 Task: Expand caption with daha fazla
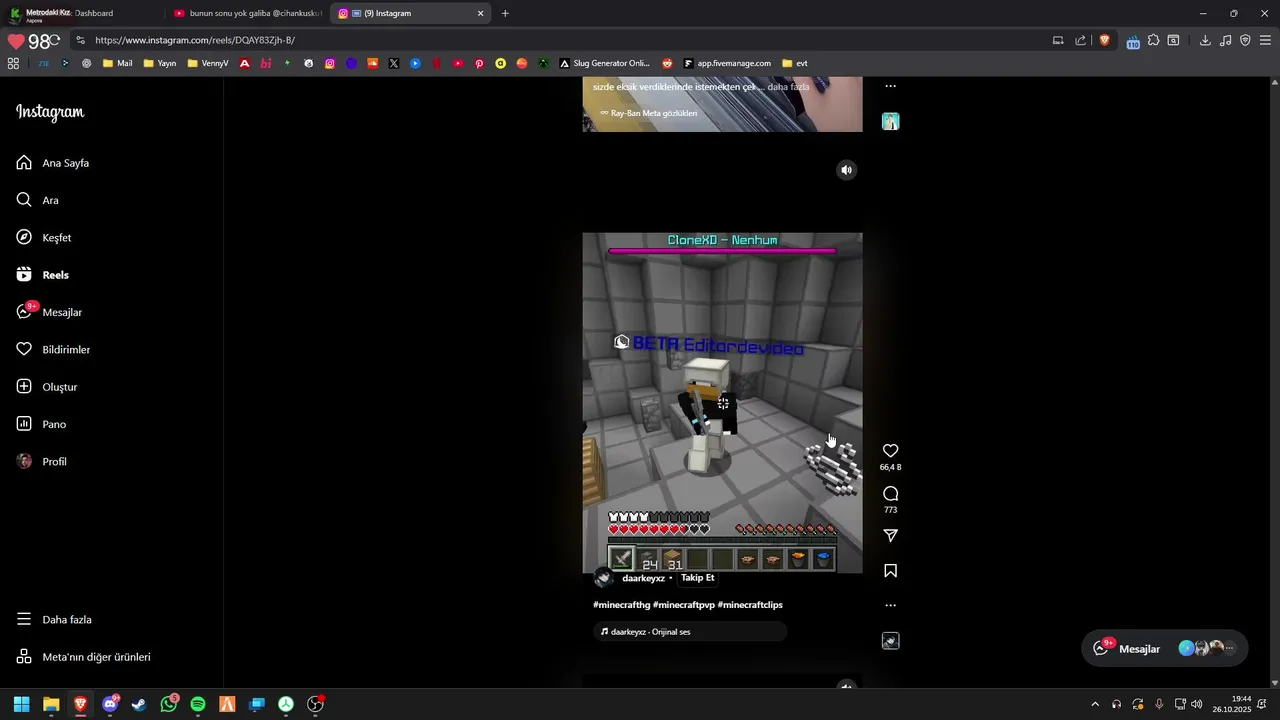click(788, 87)
